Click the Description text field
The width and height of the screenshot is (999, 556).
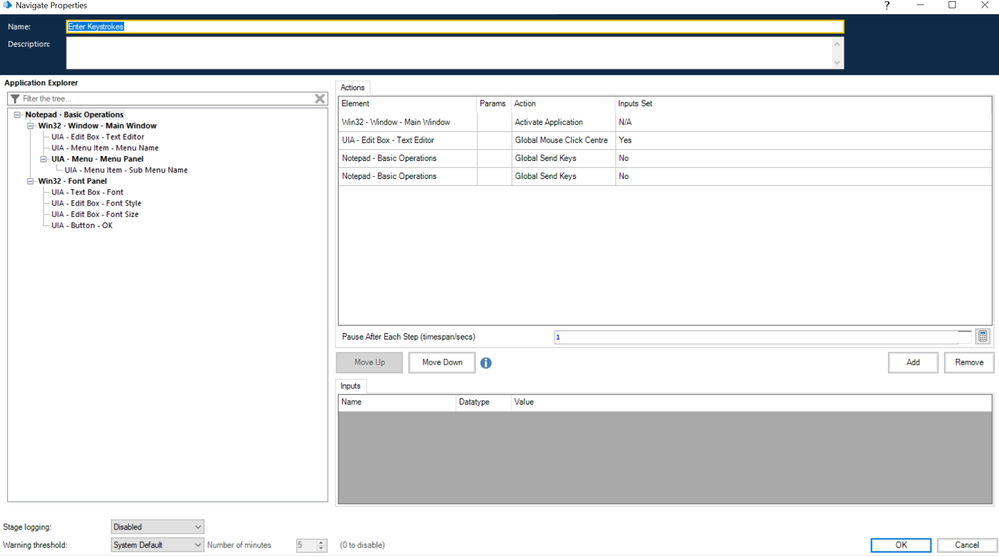tap(450, 53)
